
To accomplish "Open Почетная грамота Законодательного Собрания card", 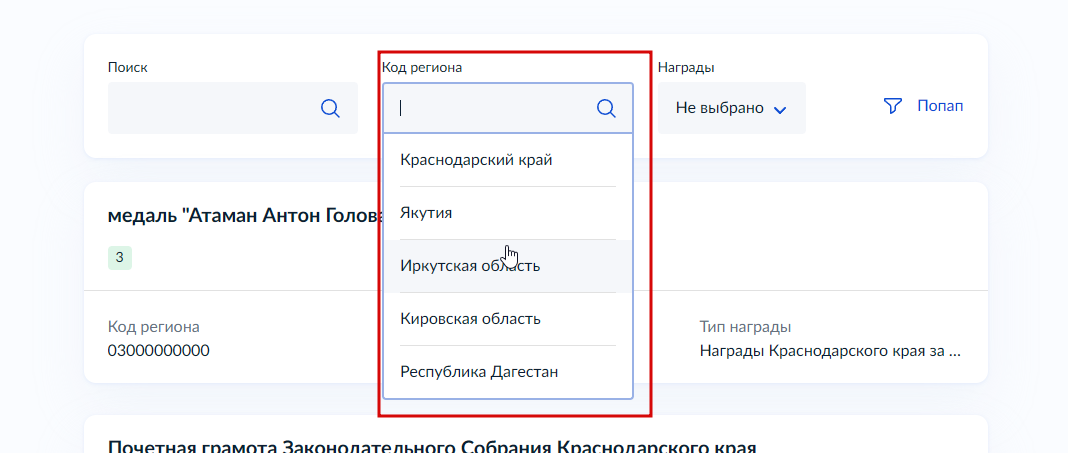I will tap(432, 448).
